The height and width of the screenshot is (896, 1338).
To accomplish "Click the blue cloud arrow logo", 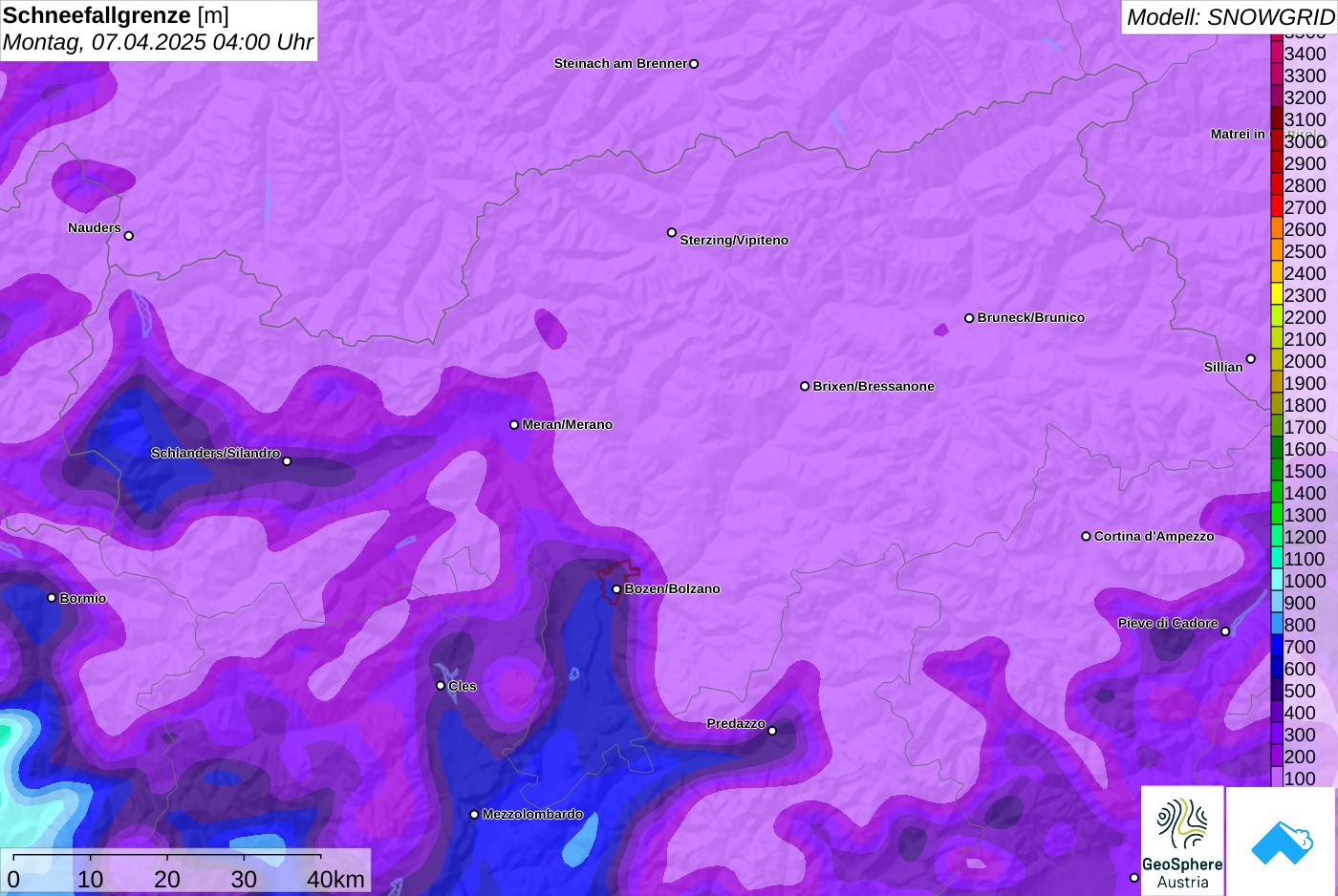I will point(1282,841).
